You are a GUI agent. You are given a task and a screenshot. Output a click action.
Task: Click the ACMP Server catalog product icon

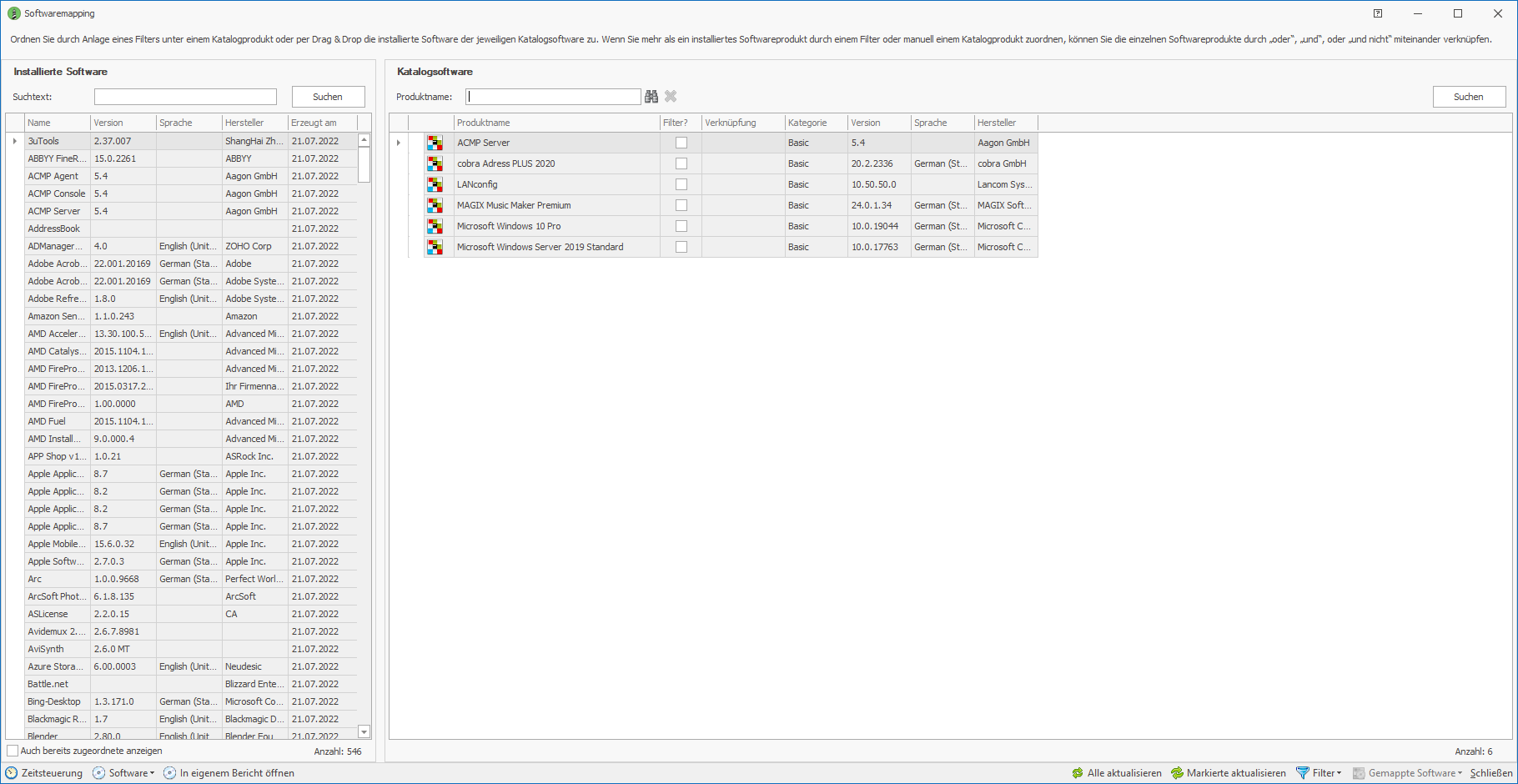(435, 143)
